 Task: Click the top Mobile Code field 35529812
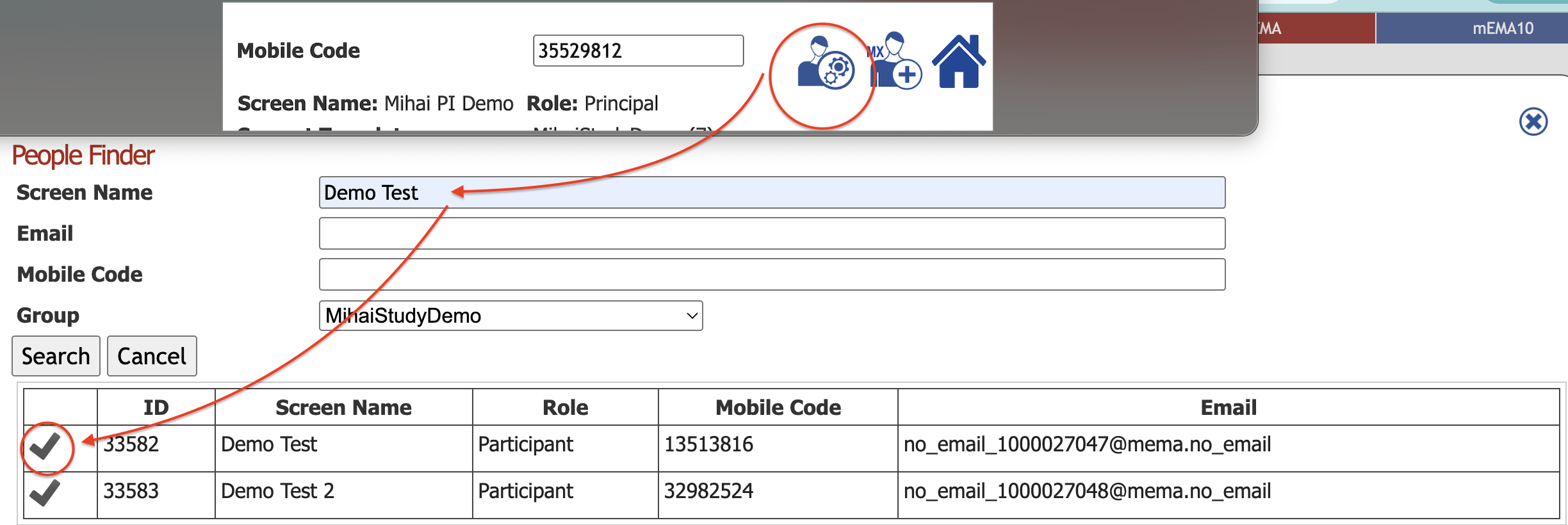[638, 51]
